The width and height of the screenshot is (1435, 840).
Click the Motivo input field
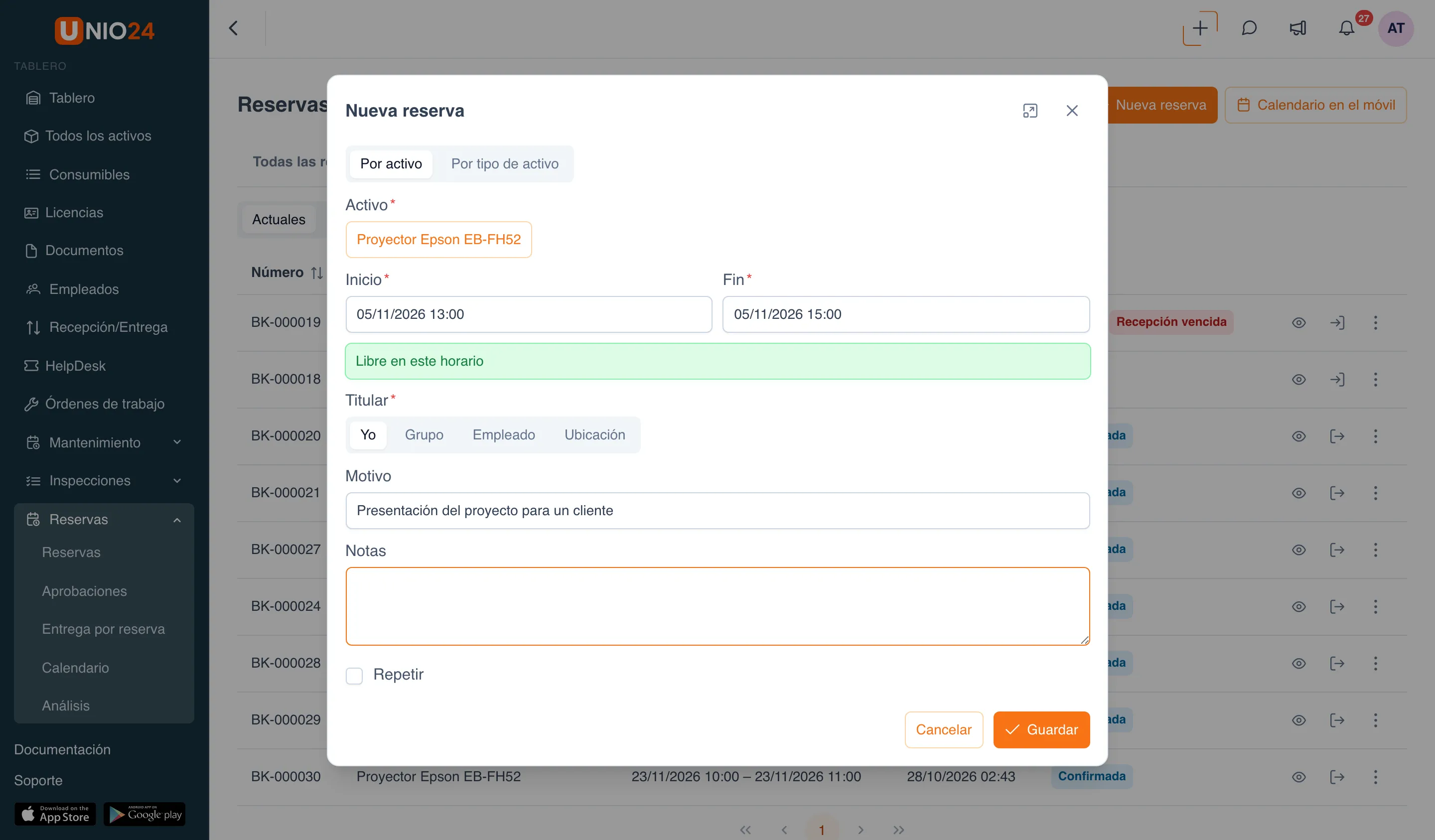coord(717,511)
